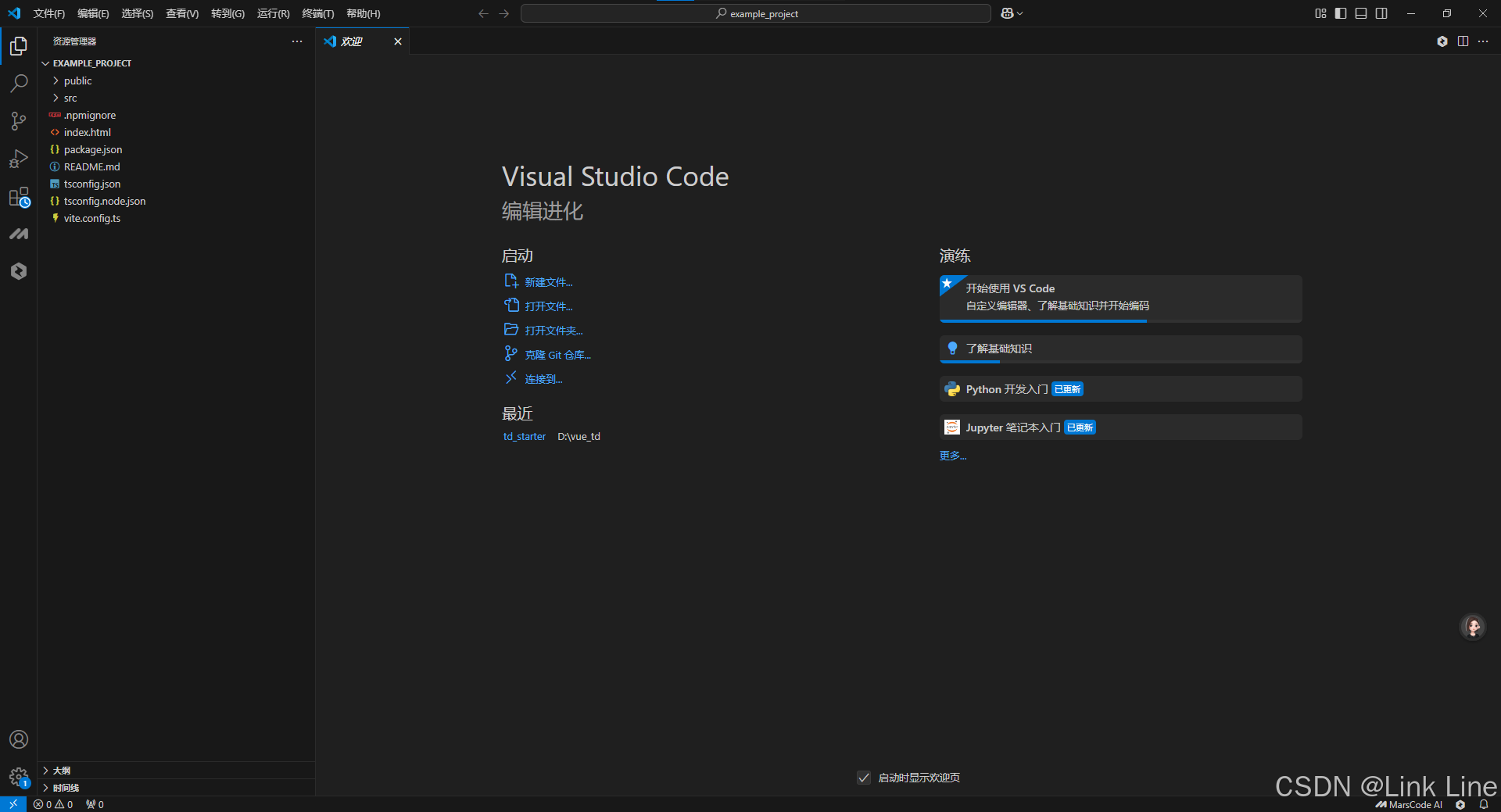Open the hexagon extension icon in activity bar

pos(19,271)
